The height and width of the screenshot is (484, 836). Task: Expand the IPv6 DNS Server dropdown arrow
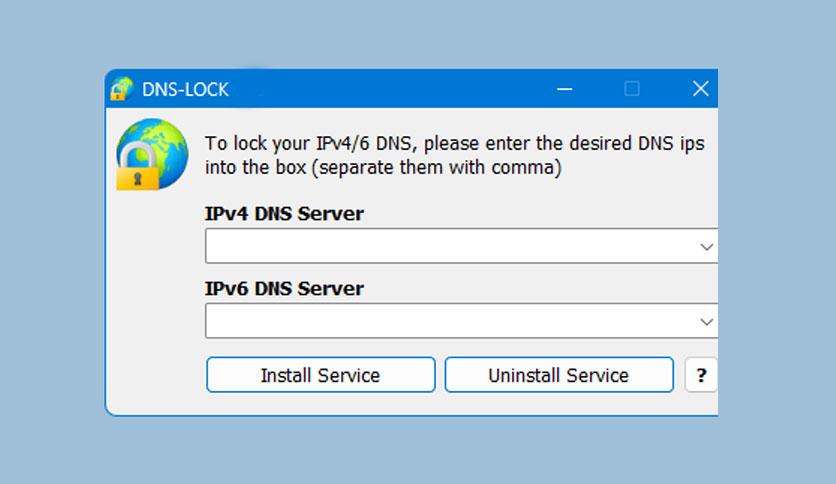click(706, 321)
